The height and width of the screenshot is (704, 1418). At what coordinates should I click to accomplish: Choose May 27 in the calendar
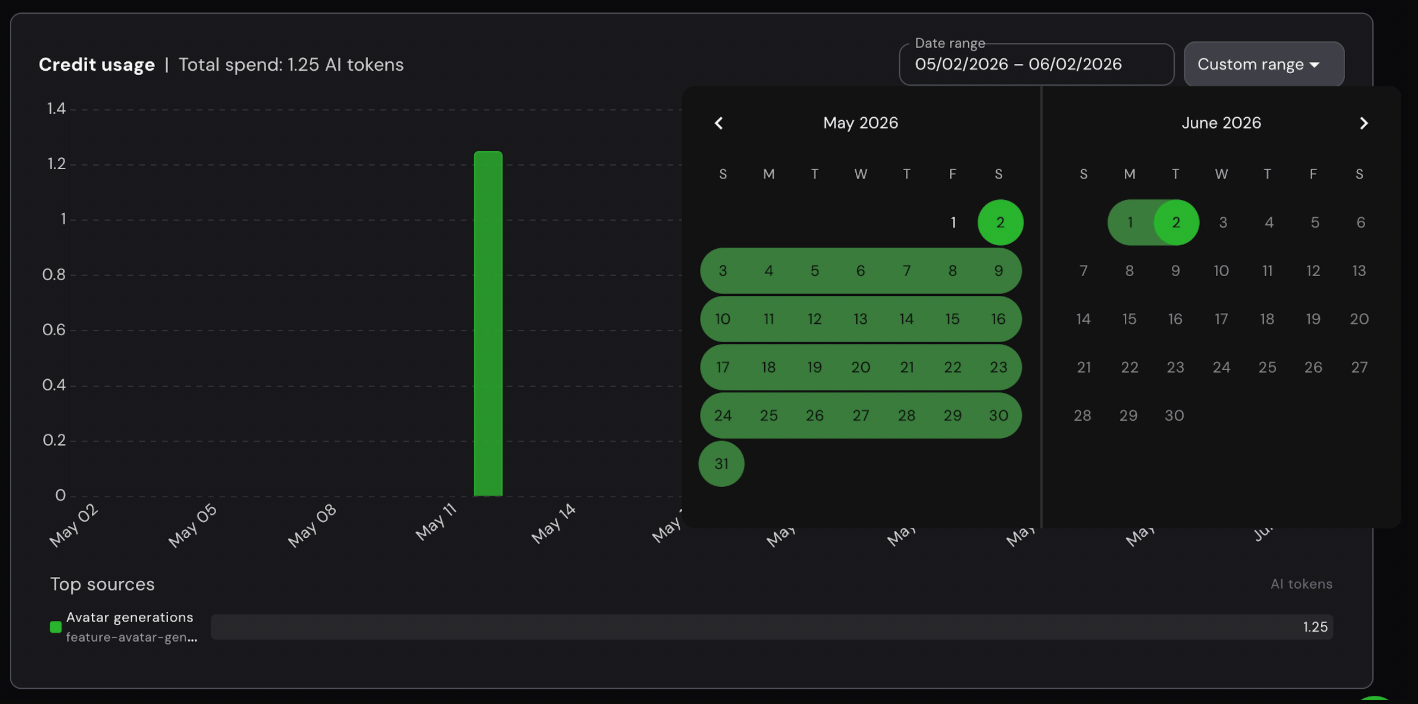pos(860,415)
